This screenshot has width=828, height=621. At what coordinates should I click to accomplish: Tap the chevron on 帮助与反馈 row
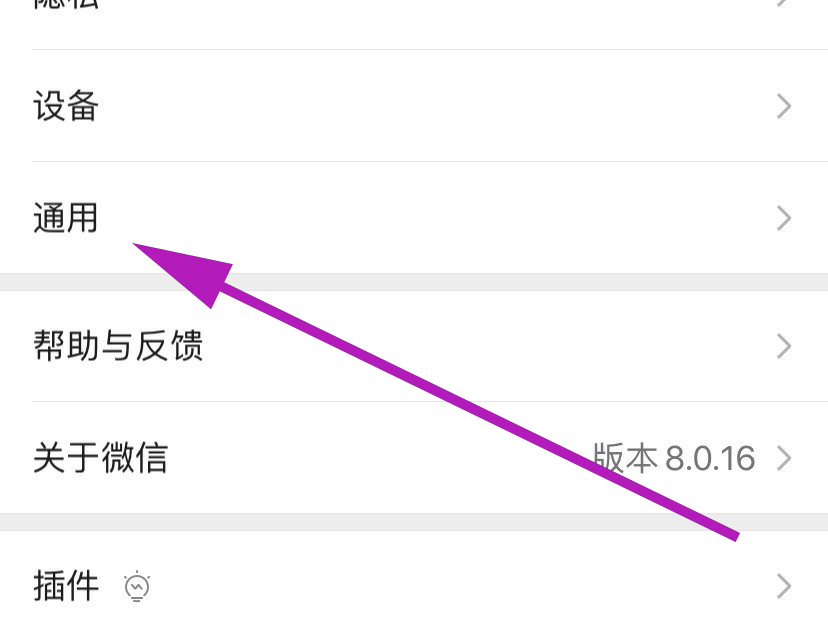(x=784, y=346)
